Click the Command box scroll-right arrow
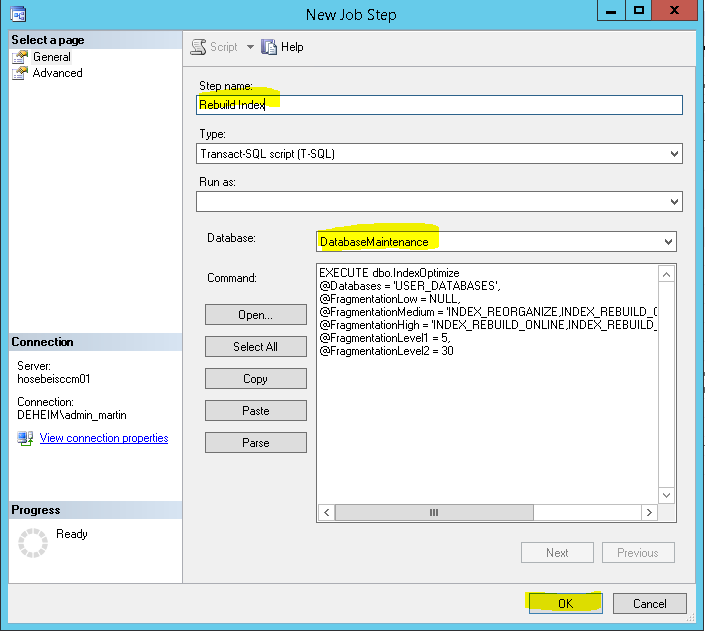Screen dimensions: 705x631 pos(649,512)
